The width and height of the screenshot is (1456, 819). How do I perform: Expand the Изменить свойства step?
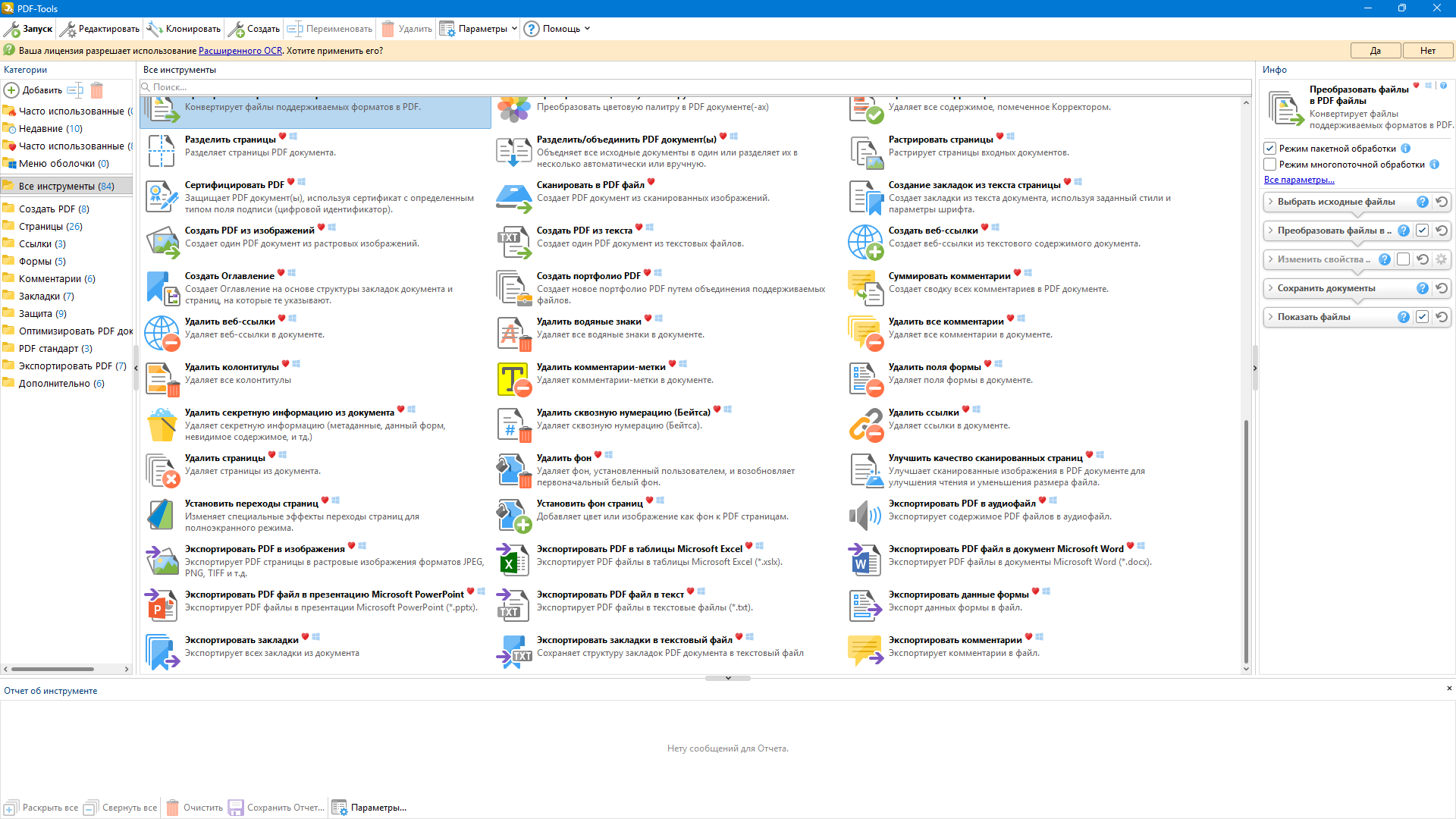[x=1271, y=259]
